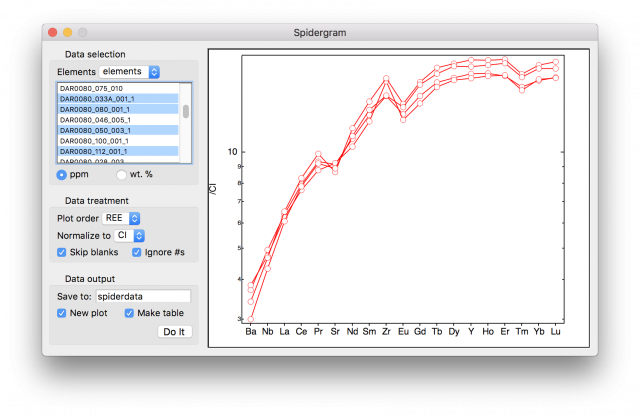Screen dimensions: 640x416
Task: Click the sample list scrollbar thumb
Action: pyautogui.click(x=186, y=111)
